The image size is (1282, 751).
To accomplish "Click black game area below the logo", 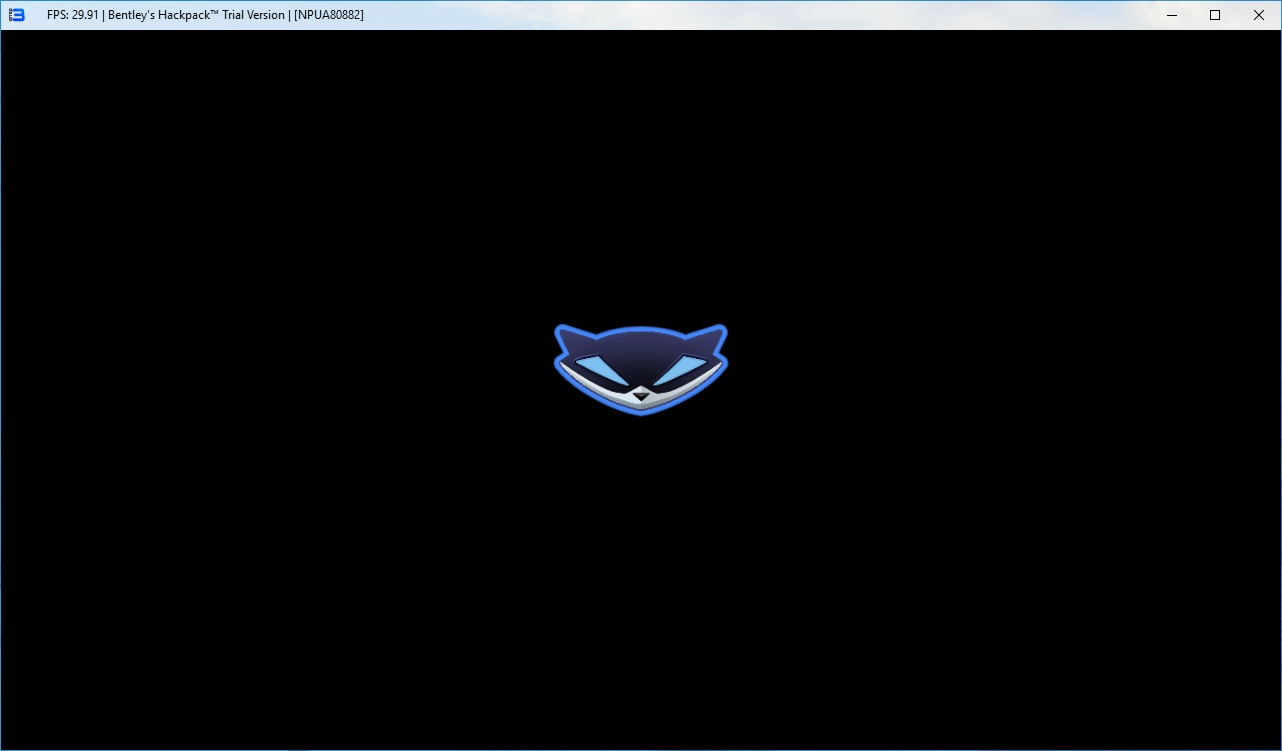I will [641, 580].
